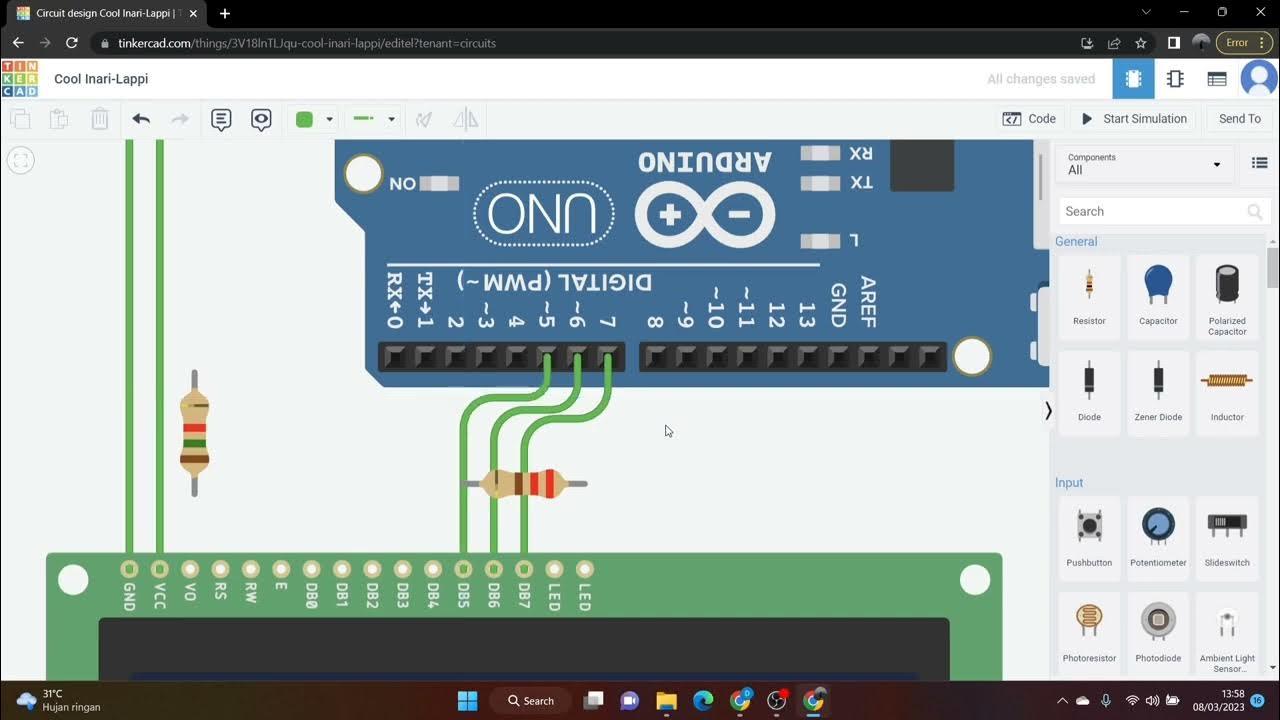Open the tab search chevron

(1146, 12)
